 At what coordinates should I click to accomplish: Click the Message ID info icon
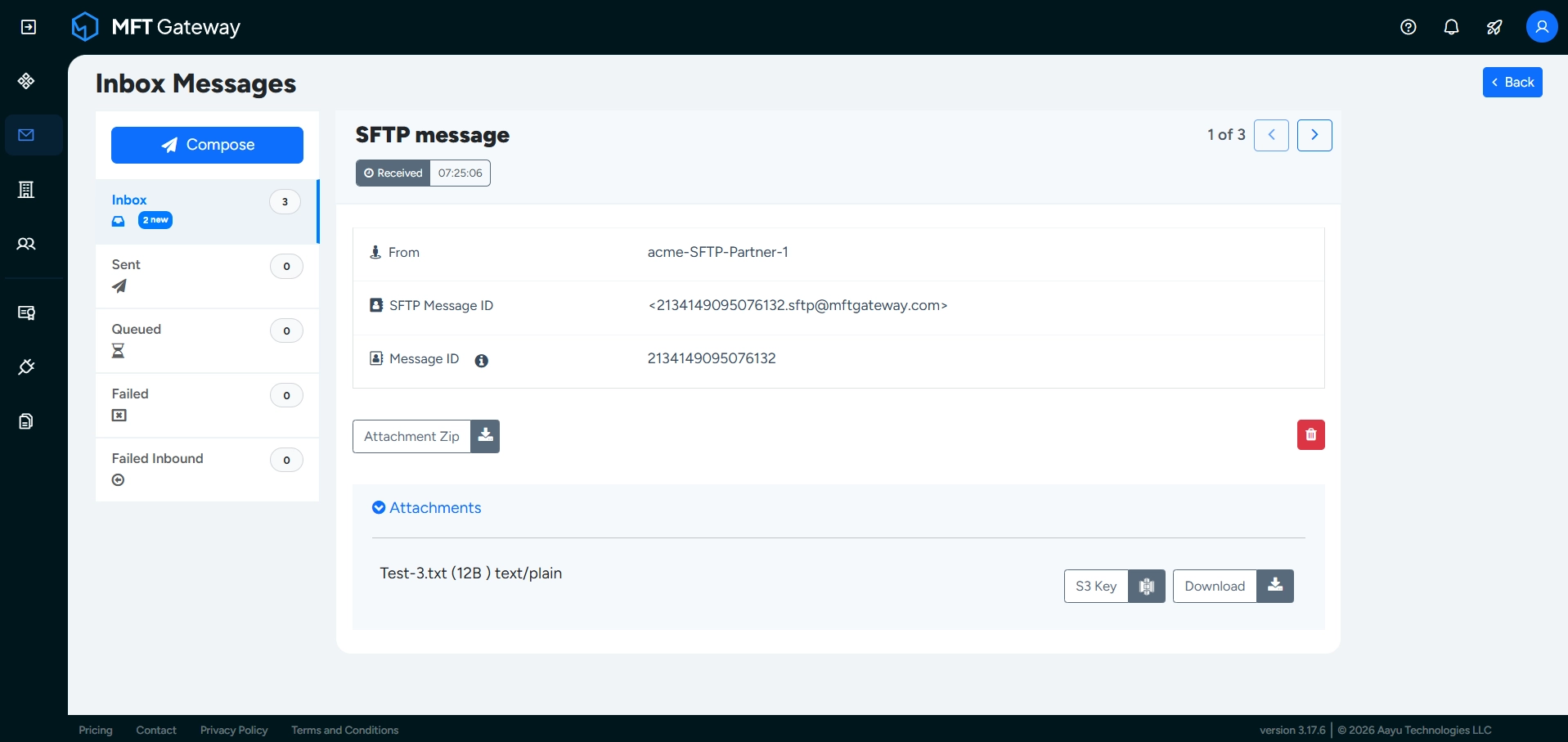click(482, 361)
